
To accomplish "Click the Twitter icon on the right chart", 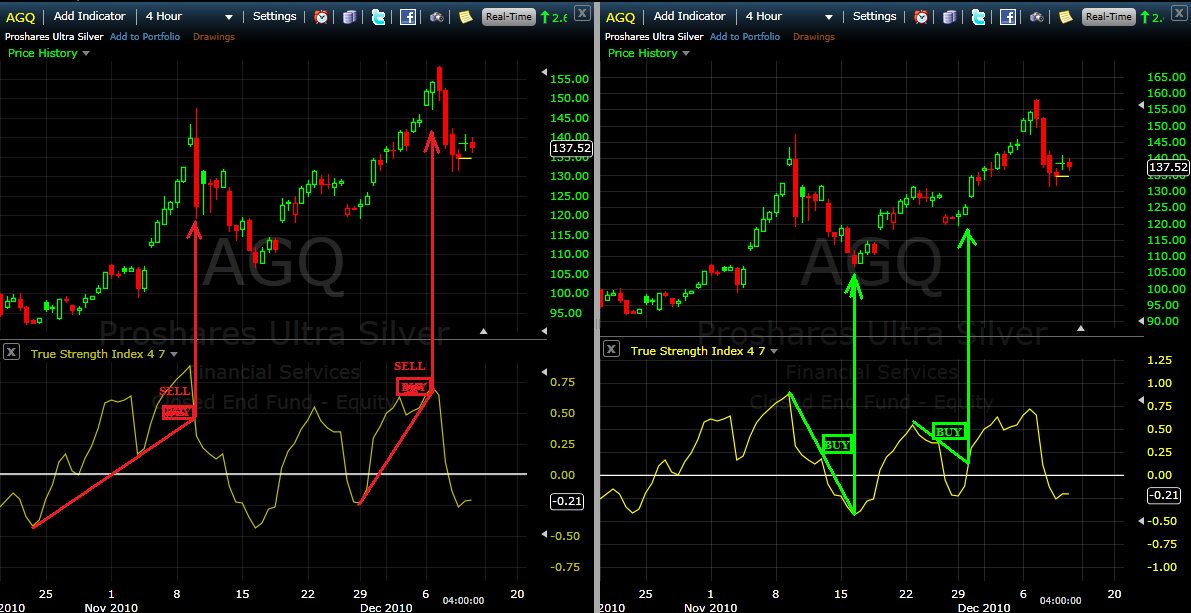I will [x=978, y=16].
